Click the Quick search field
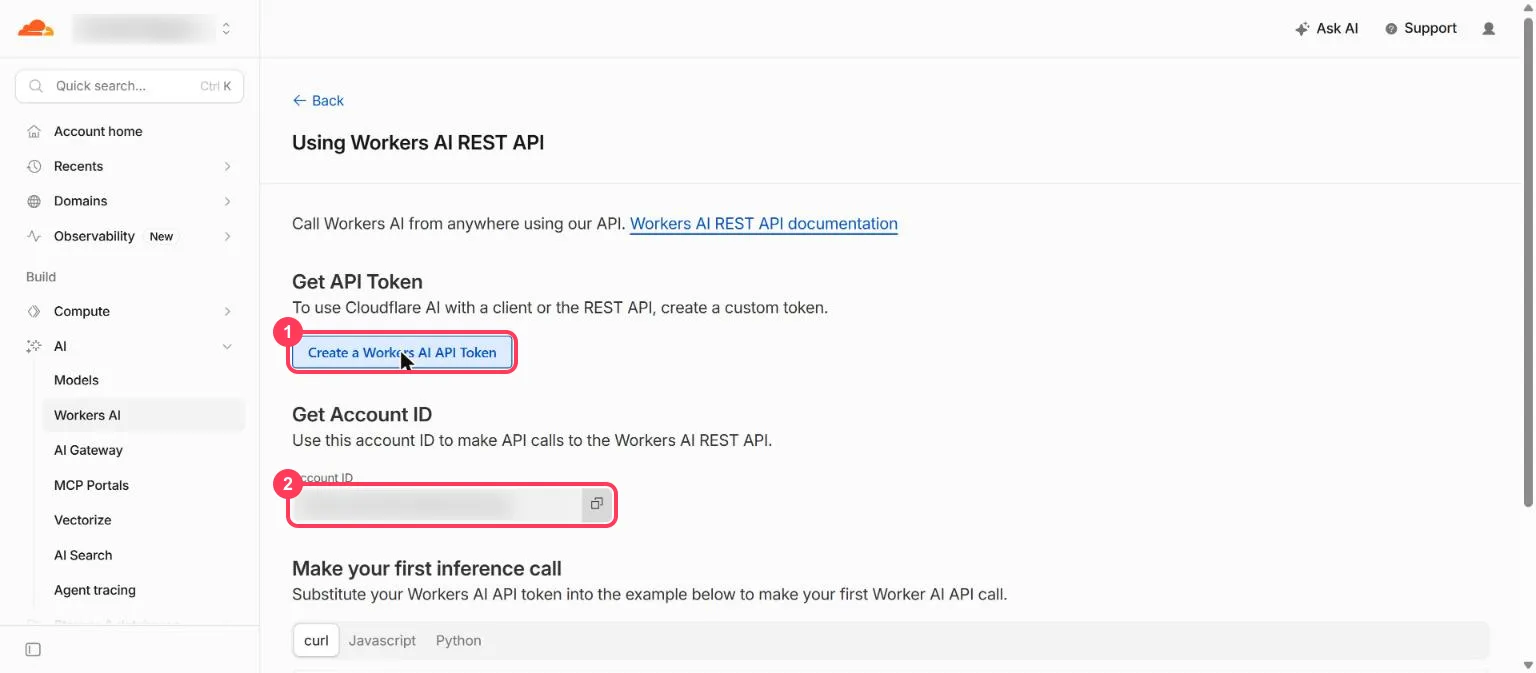Image resolution: width=1536 pixels, height=673 pixels. tap(129, 86)
